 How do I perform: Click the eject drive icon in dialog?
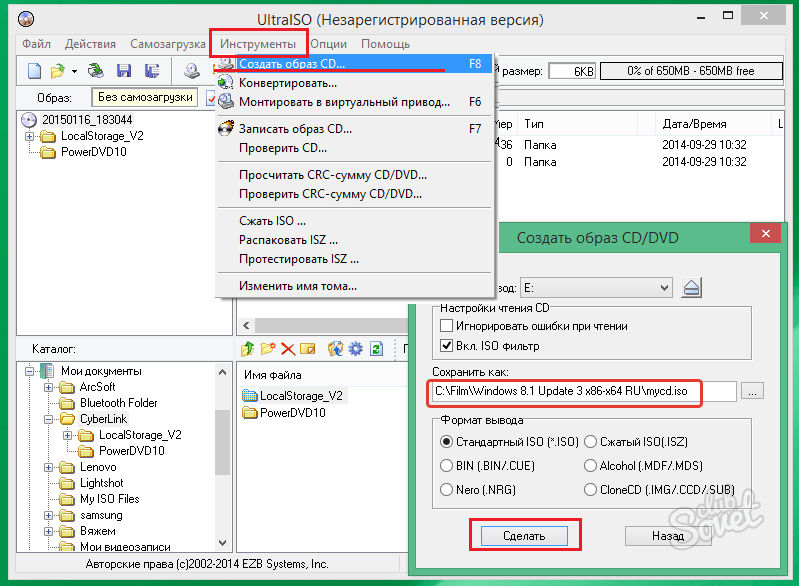(x=691, y=288)
